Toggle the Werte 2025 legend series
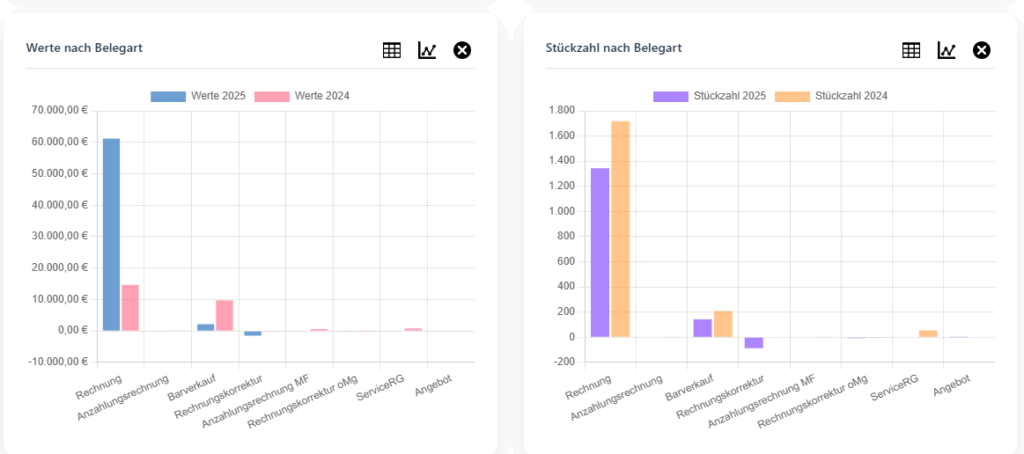The width and height of the screenshot is (1024, 454). pyautogui.click(x=198, y=96)
